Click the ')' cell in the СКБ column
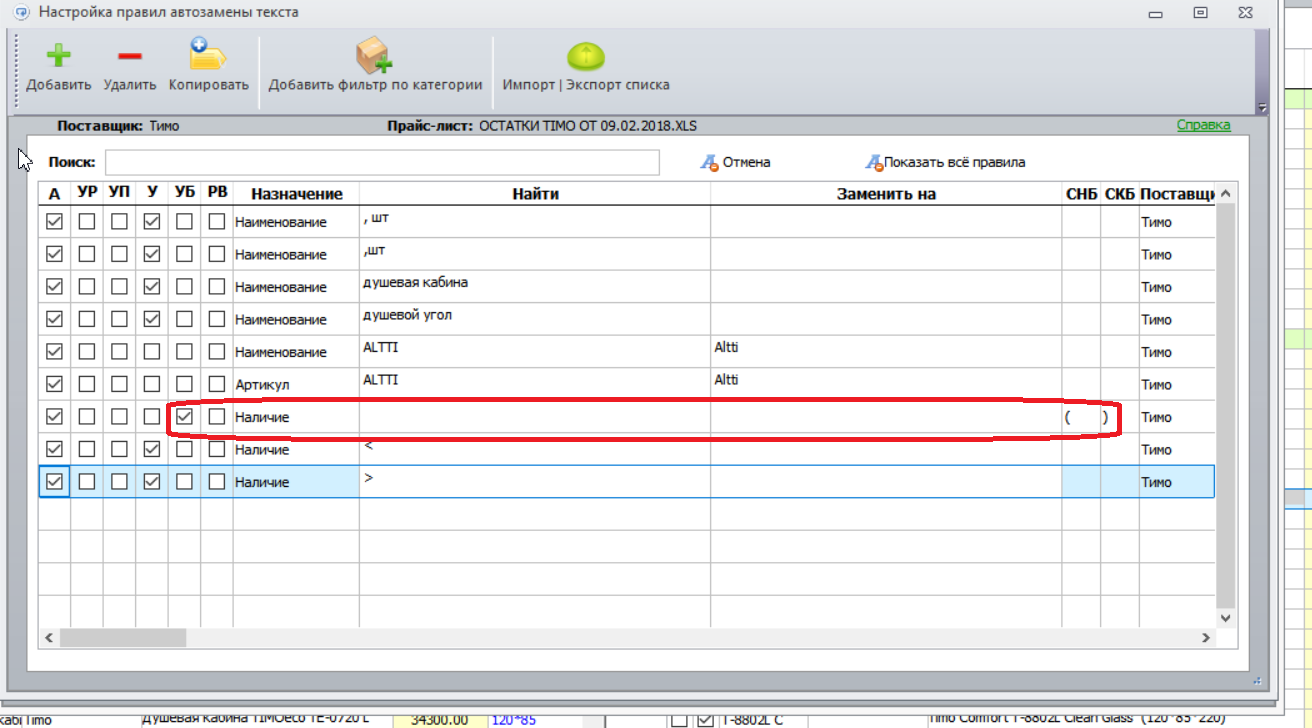Viewport: 1312px width, 728px height. [x=1119, y=417]
